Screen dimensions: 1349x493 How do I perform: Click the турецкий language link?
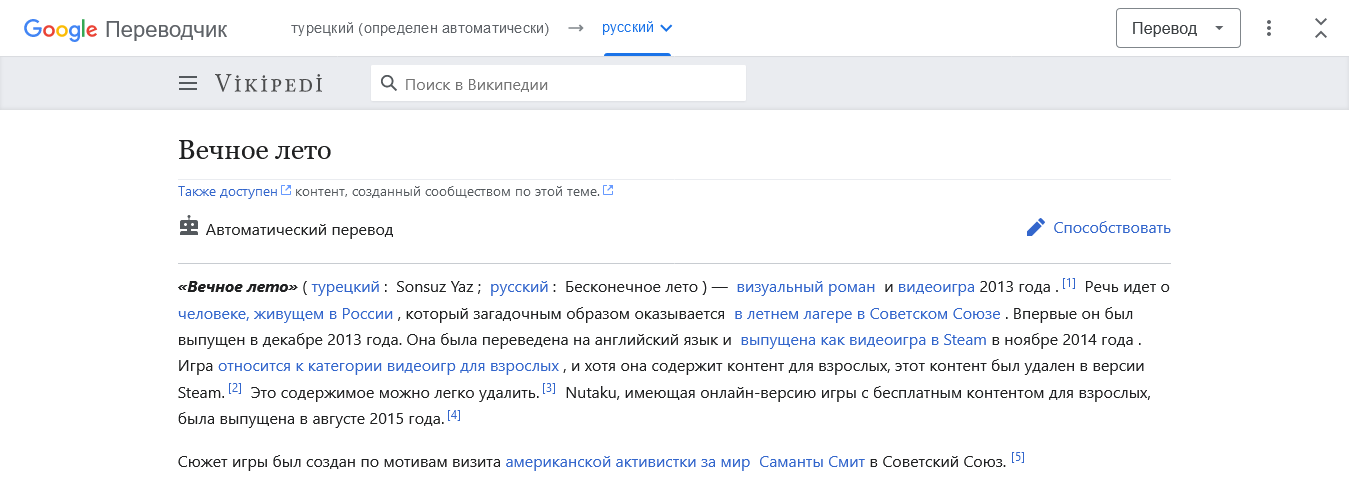(x=345, y=287)
